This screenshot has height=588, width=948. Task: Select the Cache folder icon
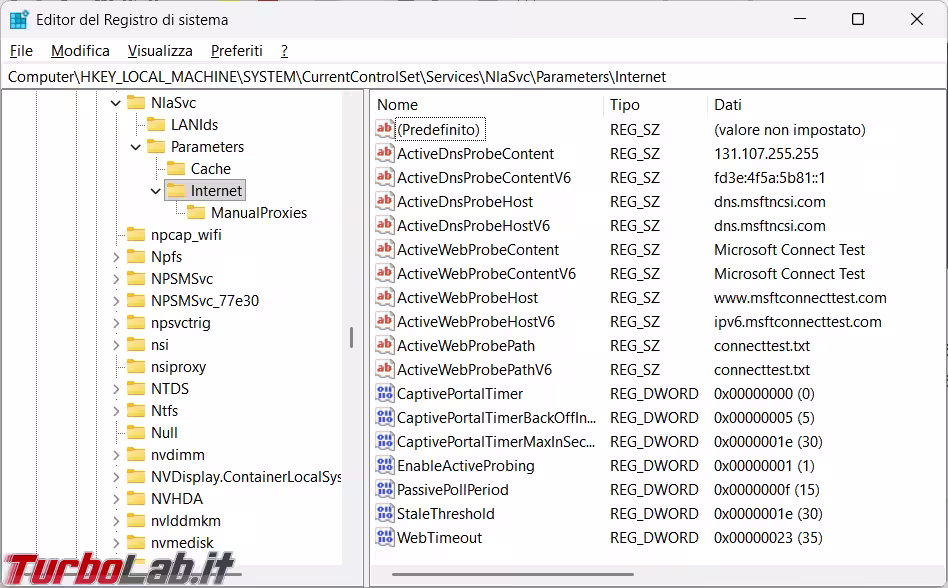click(176, 169)
